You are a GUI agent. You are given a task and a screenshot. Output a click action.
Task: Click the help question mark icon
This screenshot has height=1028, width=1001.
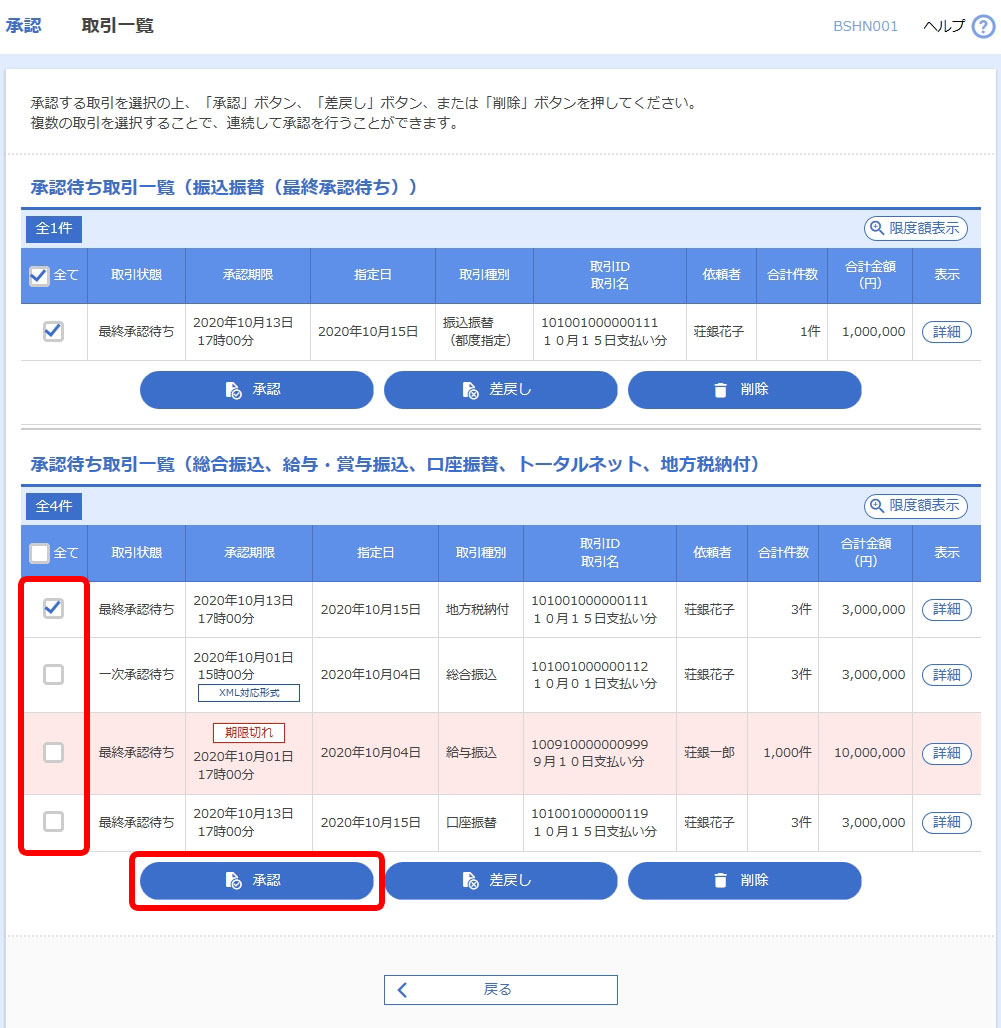click(982, 27)
